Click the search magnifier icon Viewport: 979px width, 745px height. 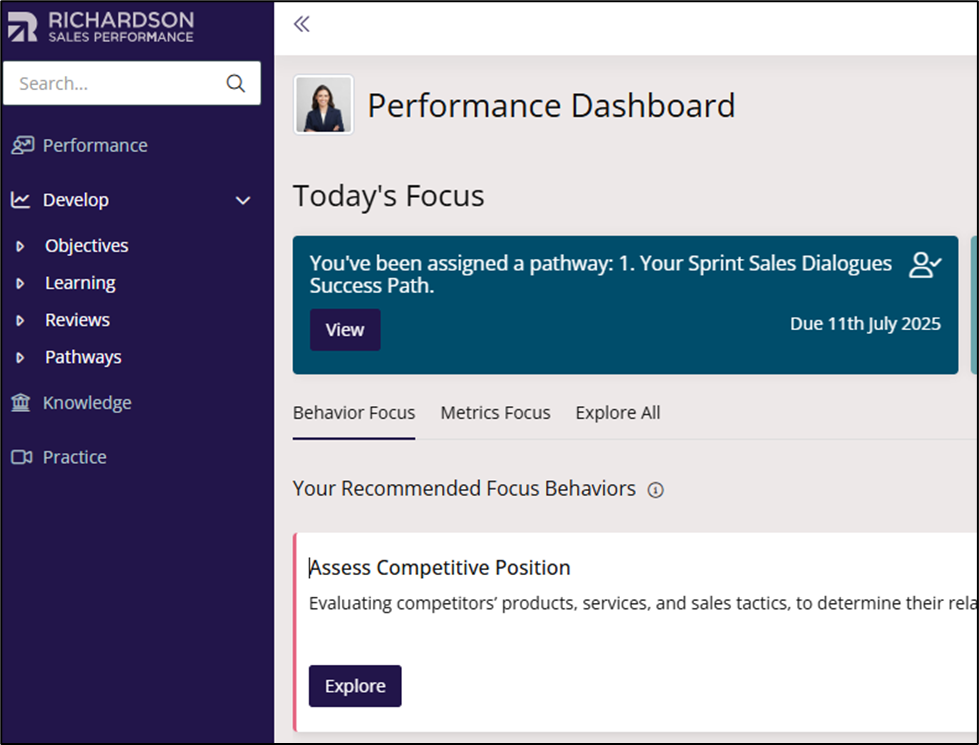235,83
